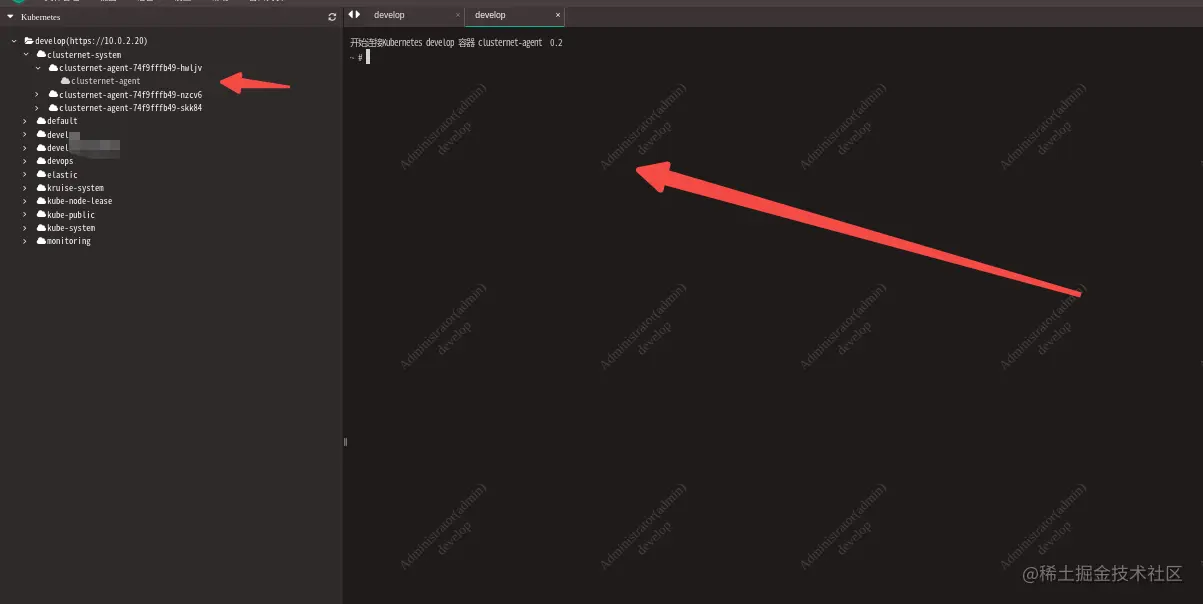Expand the kube-public namespace
The height and width of the screenshot is (604, 1203).
click(x=26, y=215)
